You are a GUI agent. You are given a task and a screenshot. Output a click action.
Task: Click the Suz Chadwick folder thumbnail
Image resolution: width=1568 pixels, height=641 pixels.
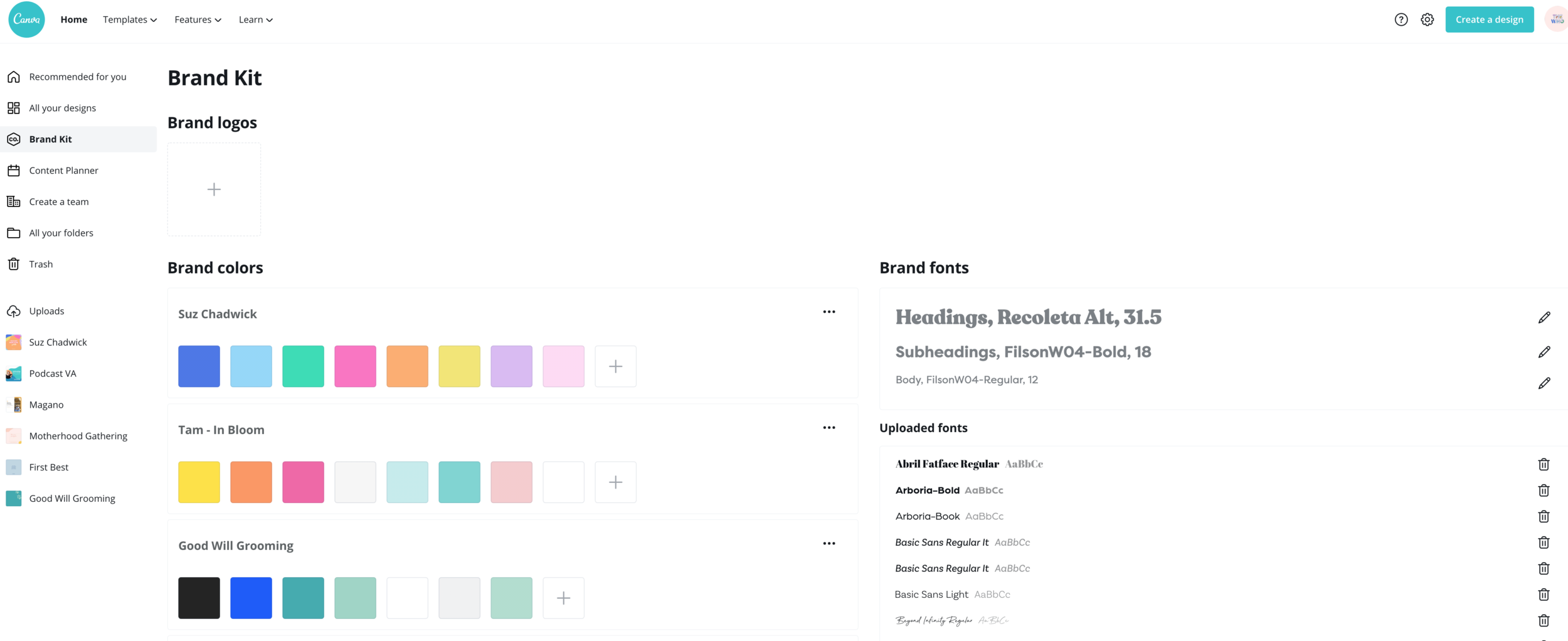[14, 342]
